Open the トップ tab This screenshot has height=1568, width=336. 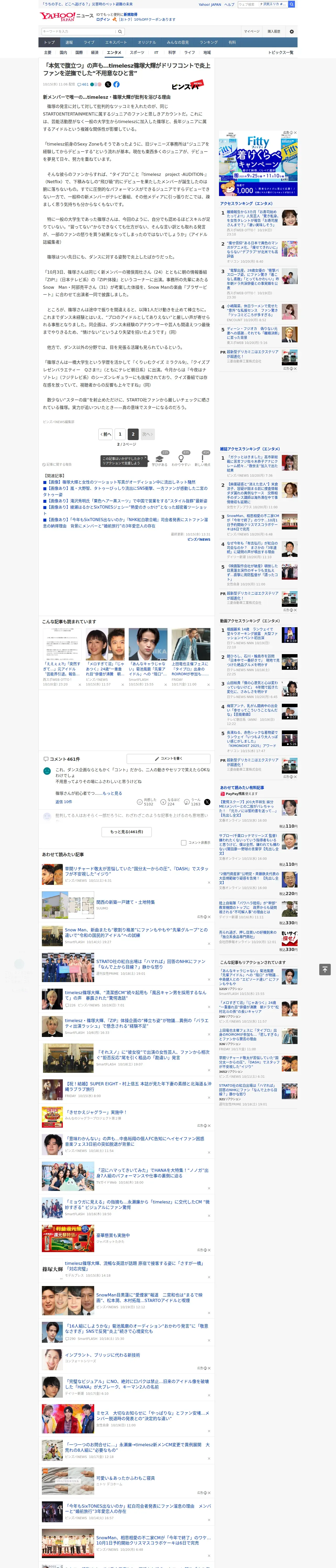[49, 43]
